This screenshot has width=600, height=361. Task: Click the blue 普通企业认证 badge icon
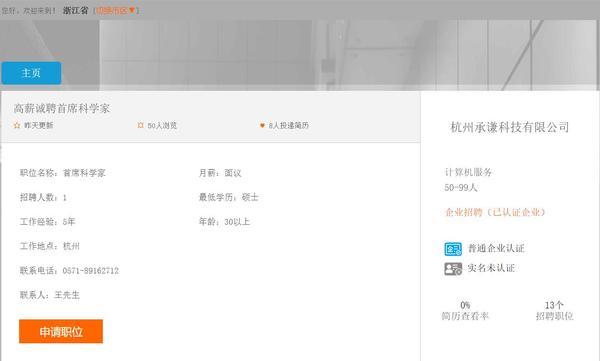tap(453, 249)
